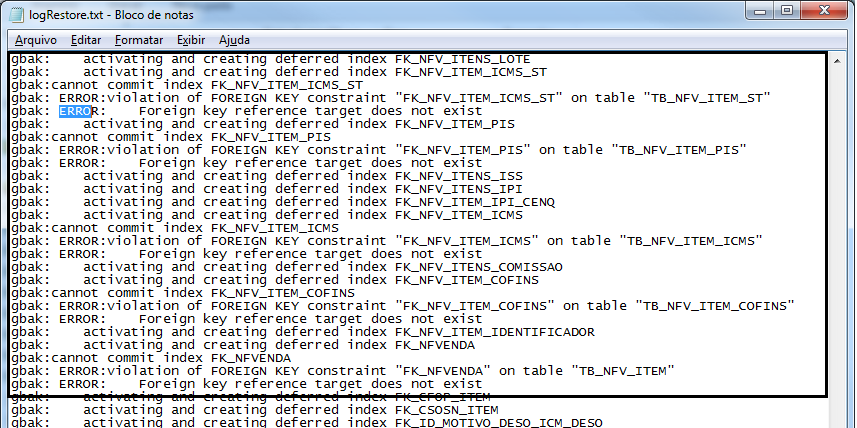The height and width of the screenshot is (428, 857).
Task: Open the Editar menu
Action: tap(87, 40)
